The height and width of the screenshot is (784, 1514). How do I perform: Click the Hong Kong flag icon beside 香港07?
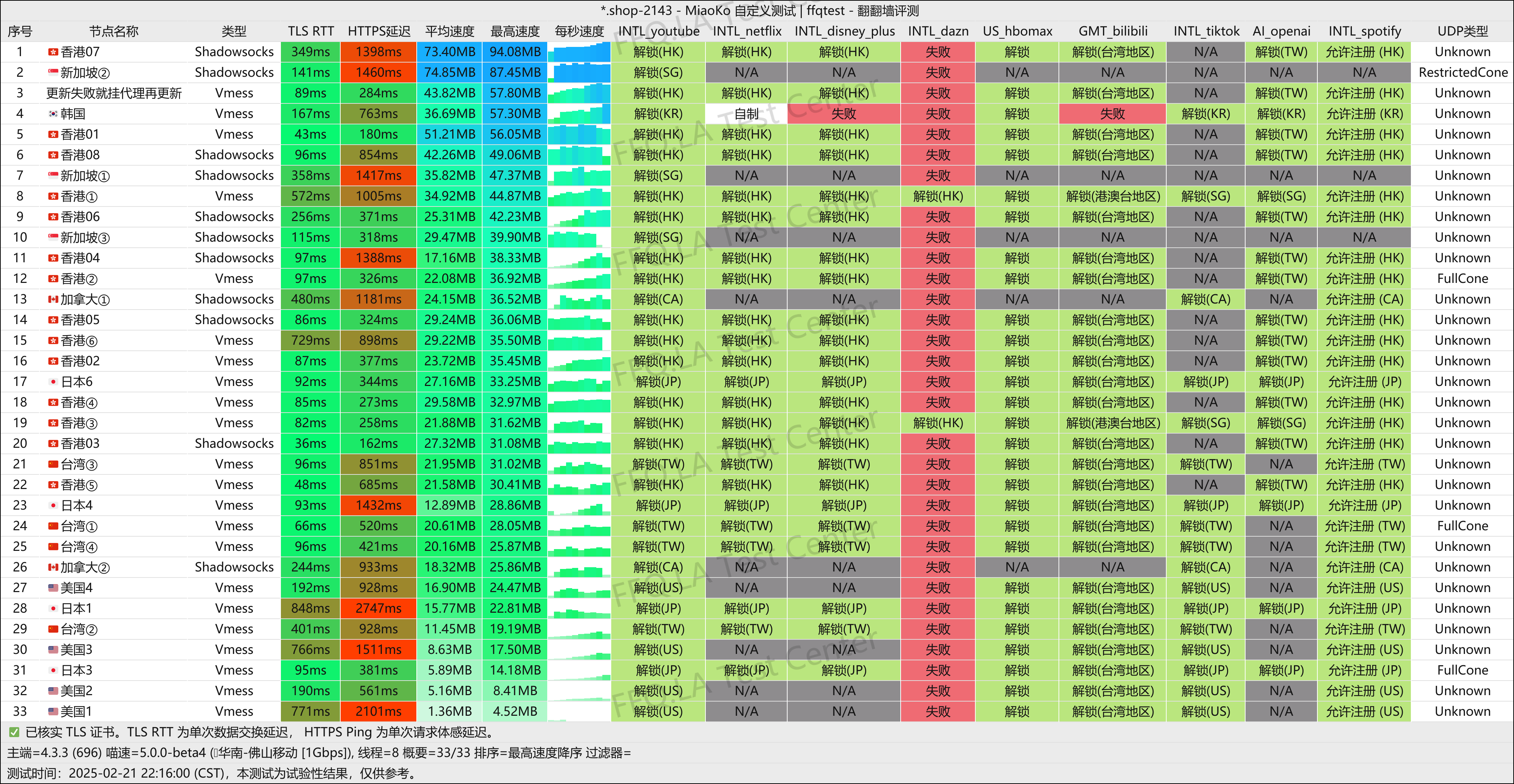point(53,52)
